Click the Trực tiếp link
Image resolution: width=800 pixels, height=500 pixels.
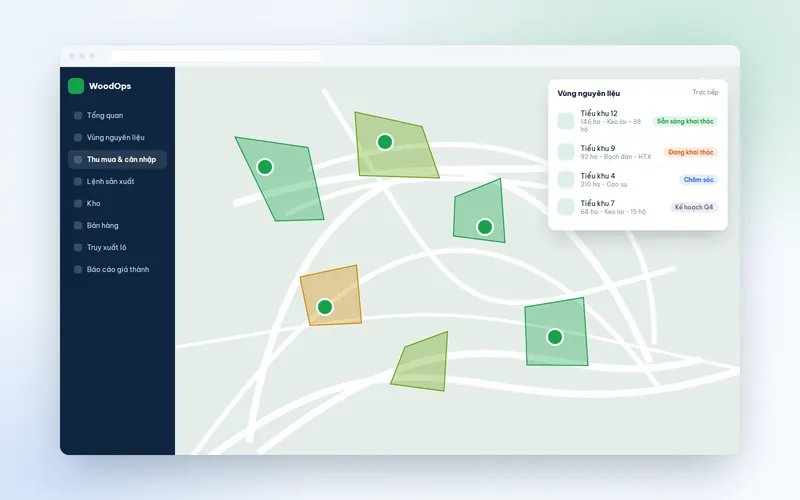click(x=705, y=92)
